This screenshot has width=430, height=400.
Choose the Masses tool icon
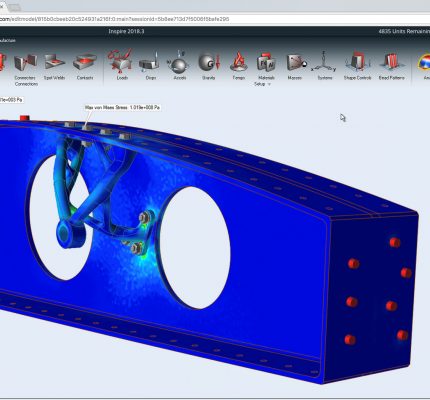(296, 62)
